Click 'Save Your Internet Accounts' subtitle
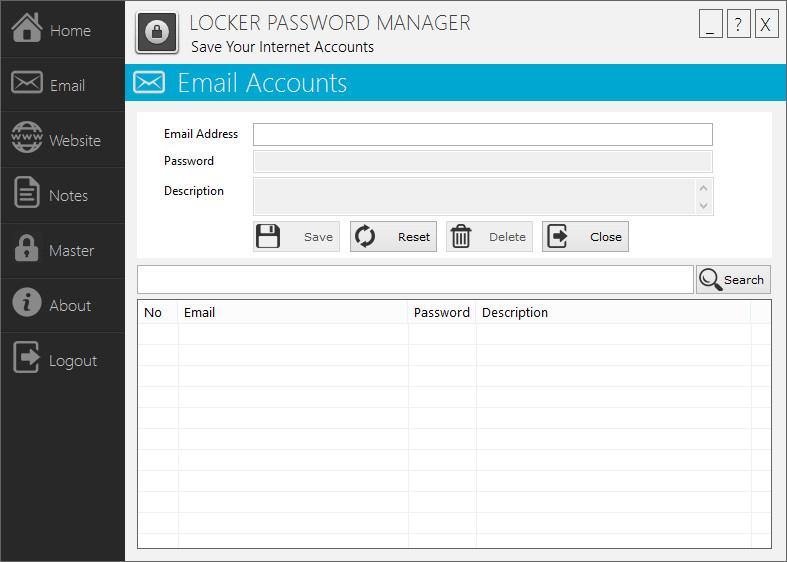Image resolution: width=787 pixels, height=562 pixels. [x=282, y=47]
